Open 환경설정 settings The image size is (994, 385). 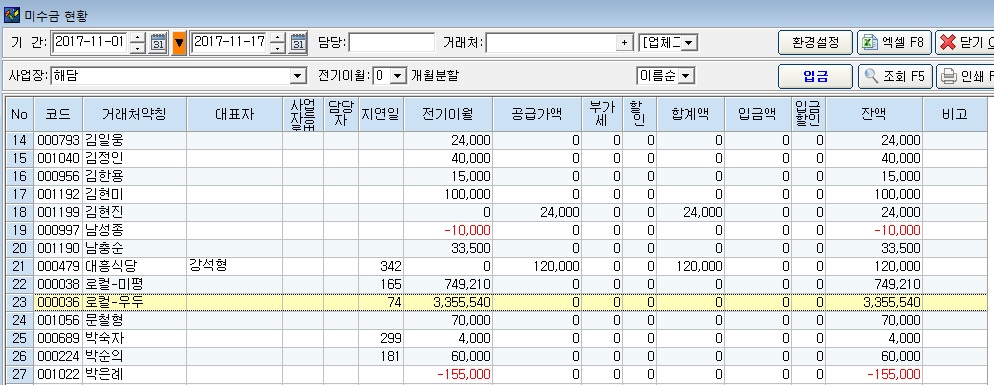[x=815, y=42]
